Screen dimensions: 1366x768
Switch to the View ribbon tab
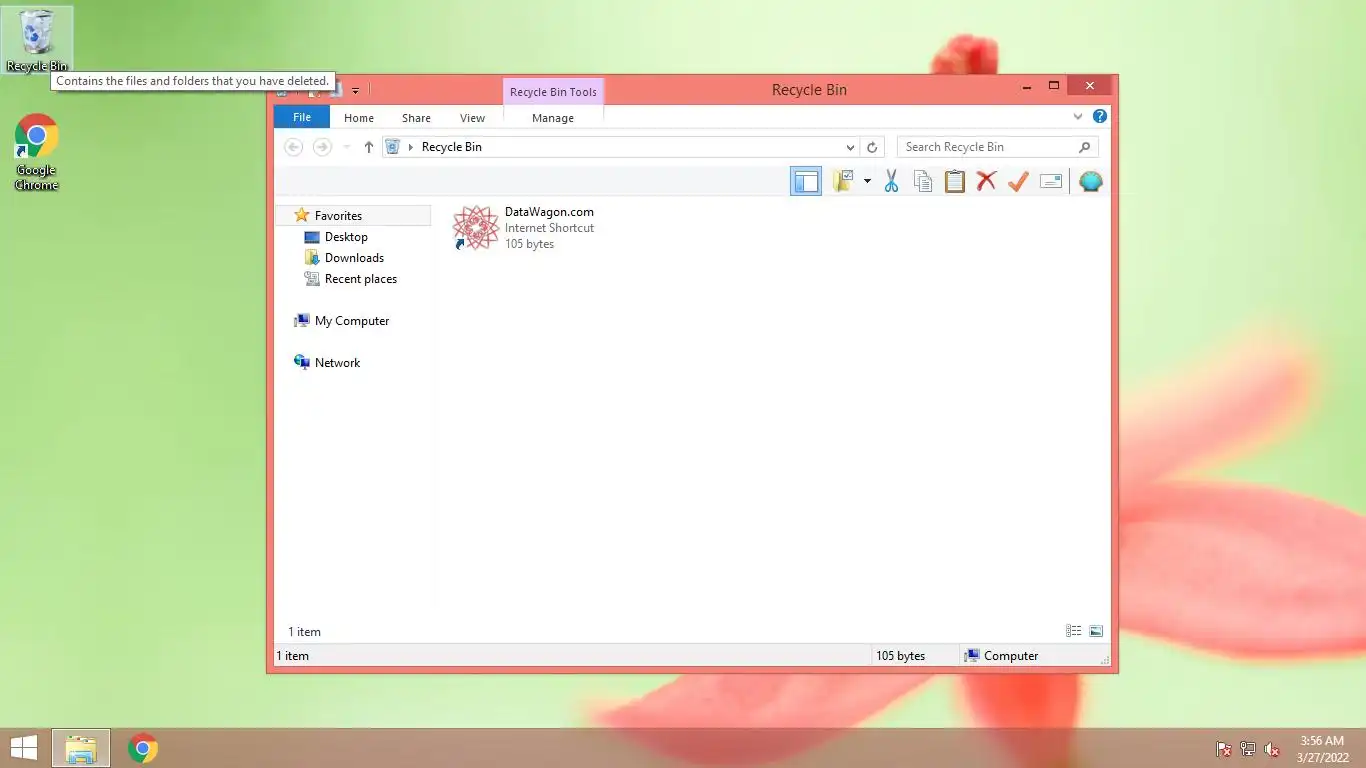pyautogui.click(x=472, y=118)
